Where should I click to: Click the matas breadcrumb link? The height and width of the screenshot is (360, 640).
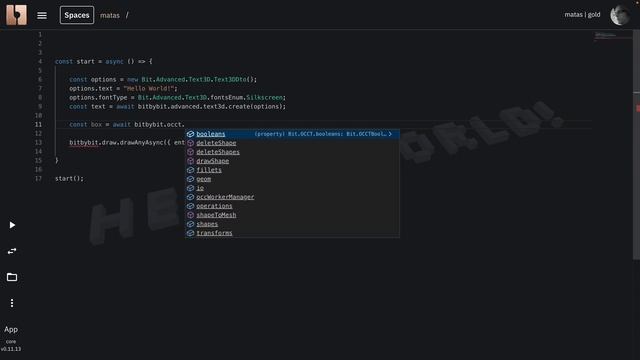coord(110,16)
